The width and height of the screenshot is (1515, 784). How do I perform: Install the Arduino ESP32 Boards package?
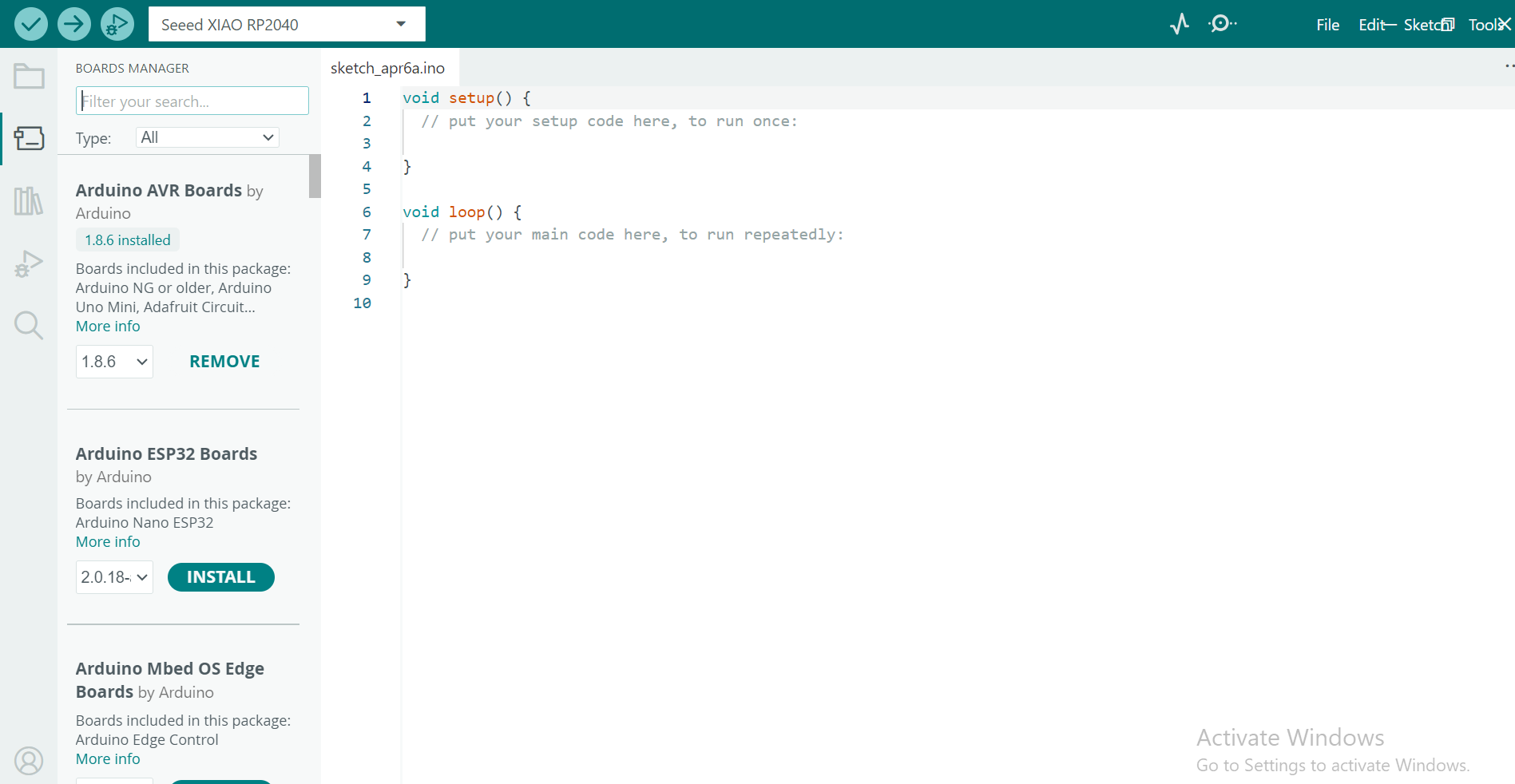(x=221, y=577)
